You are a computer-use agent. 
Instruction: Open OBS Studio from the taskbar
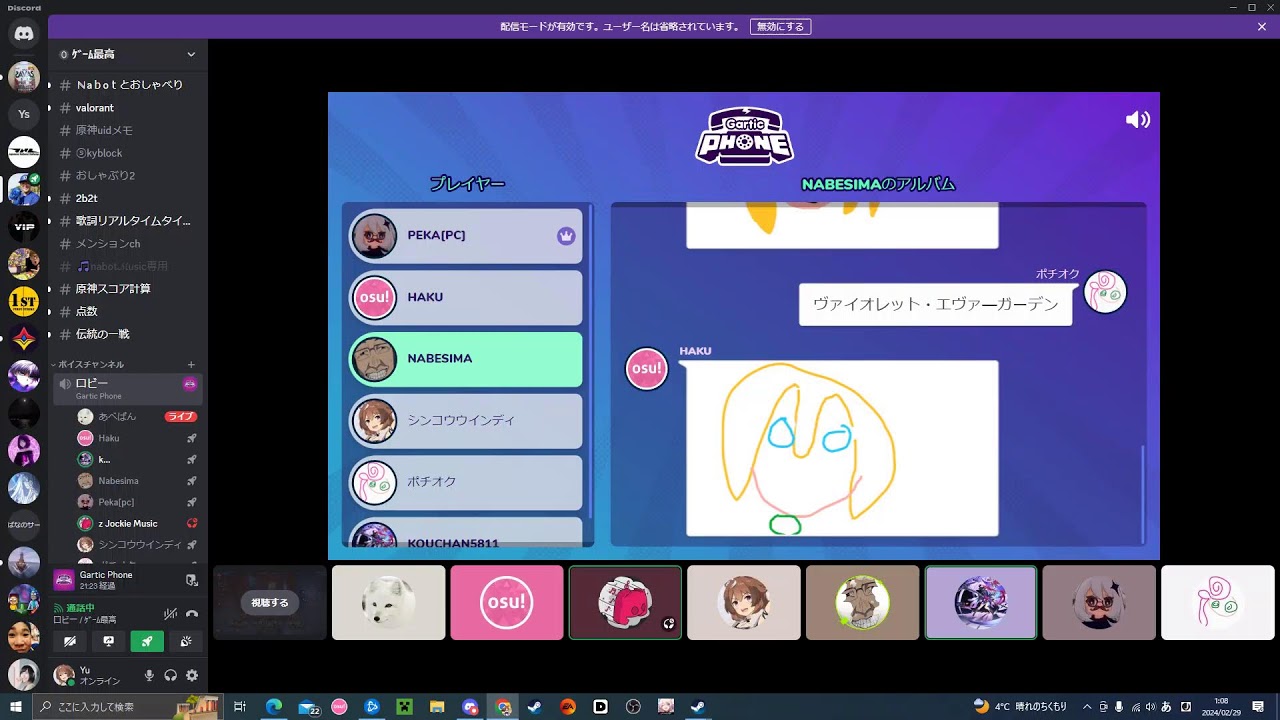(633, 707)
